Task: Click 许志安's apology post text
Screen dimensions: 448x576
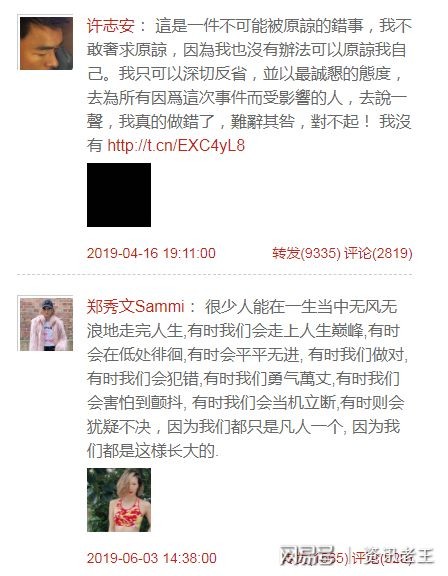Action: [249, 86]
